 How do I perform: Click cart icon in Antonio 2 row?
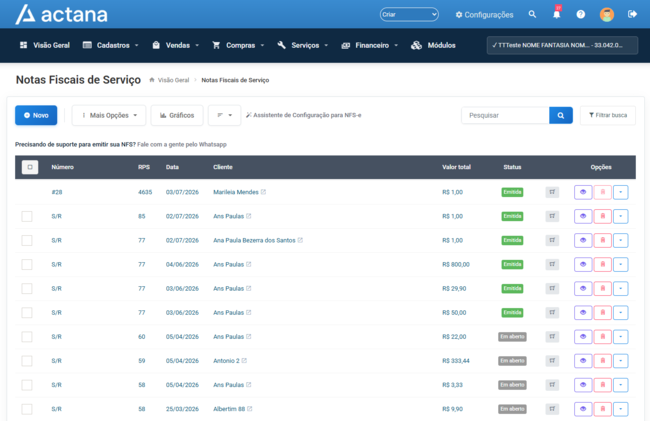552,361
